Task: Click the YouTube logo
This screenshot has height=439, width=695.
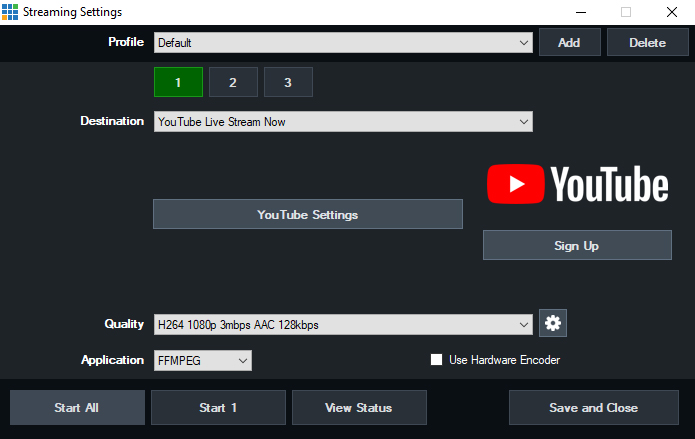Action: [x=577, y=185]
